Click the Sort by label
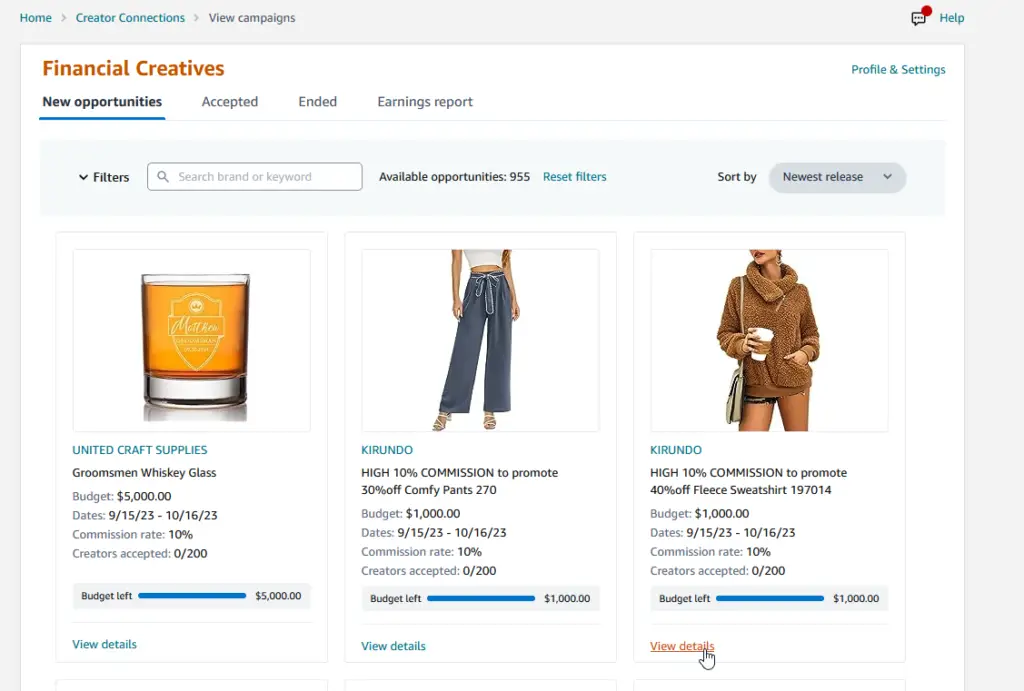Screen dimensions: 1024x691 coord(737,177)
